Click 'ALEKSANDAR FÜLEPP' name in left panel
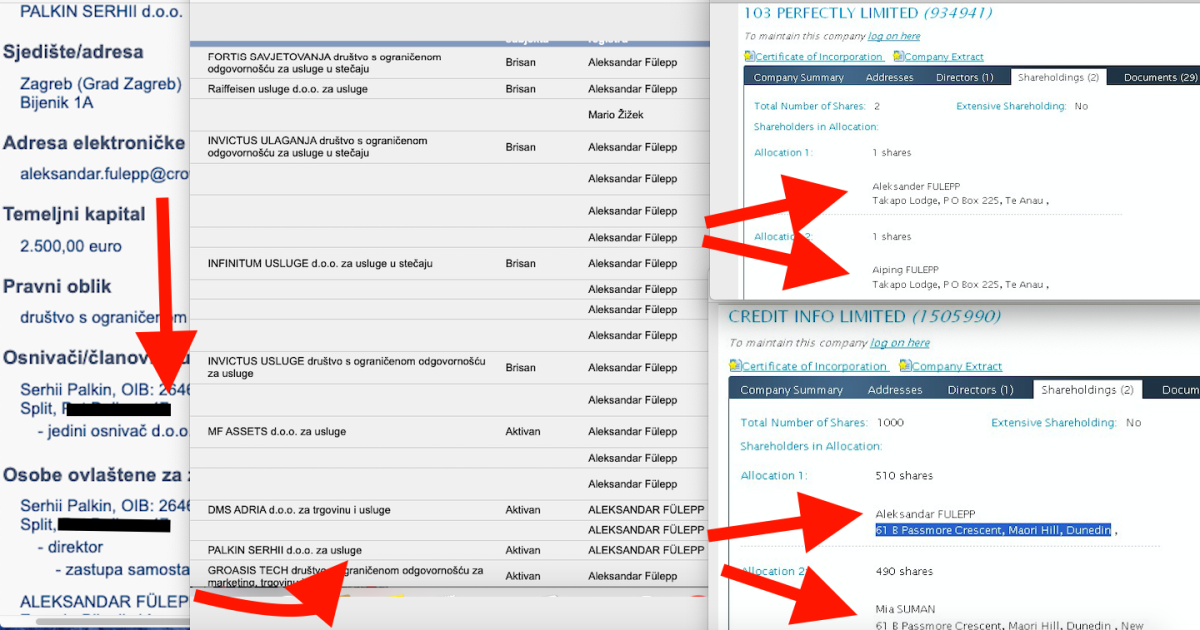This screenshot has width=1200, height=630. pyautogui.click(x=104, y=601)
